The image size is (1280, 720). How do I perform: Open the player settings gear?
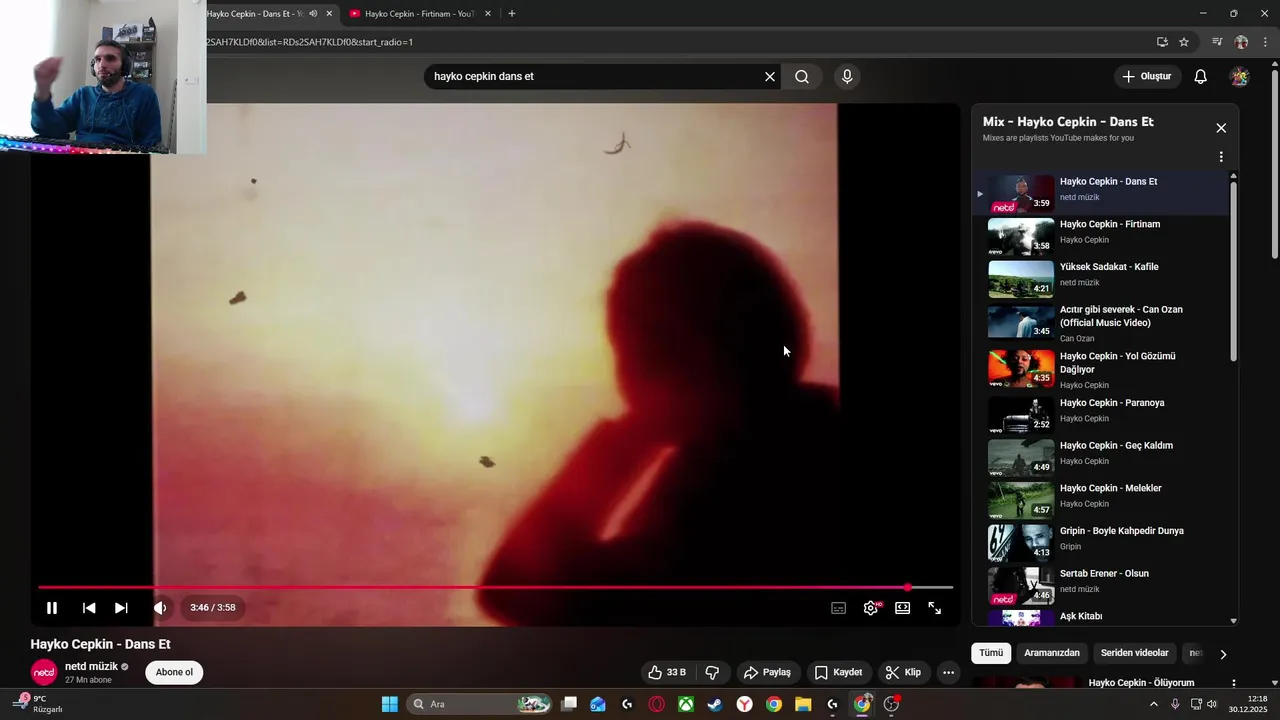click(x=871, y=608)
